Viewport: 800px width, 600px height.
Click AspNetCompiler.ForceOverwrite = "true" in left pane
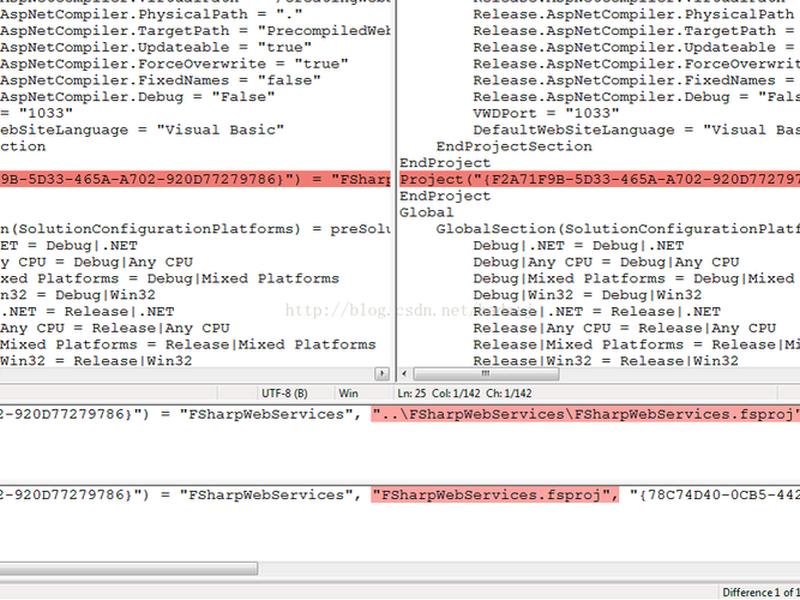coord(174,64)
